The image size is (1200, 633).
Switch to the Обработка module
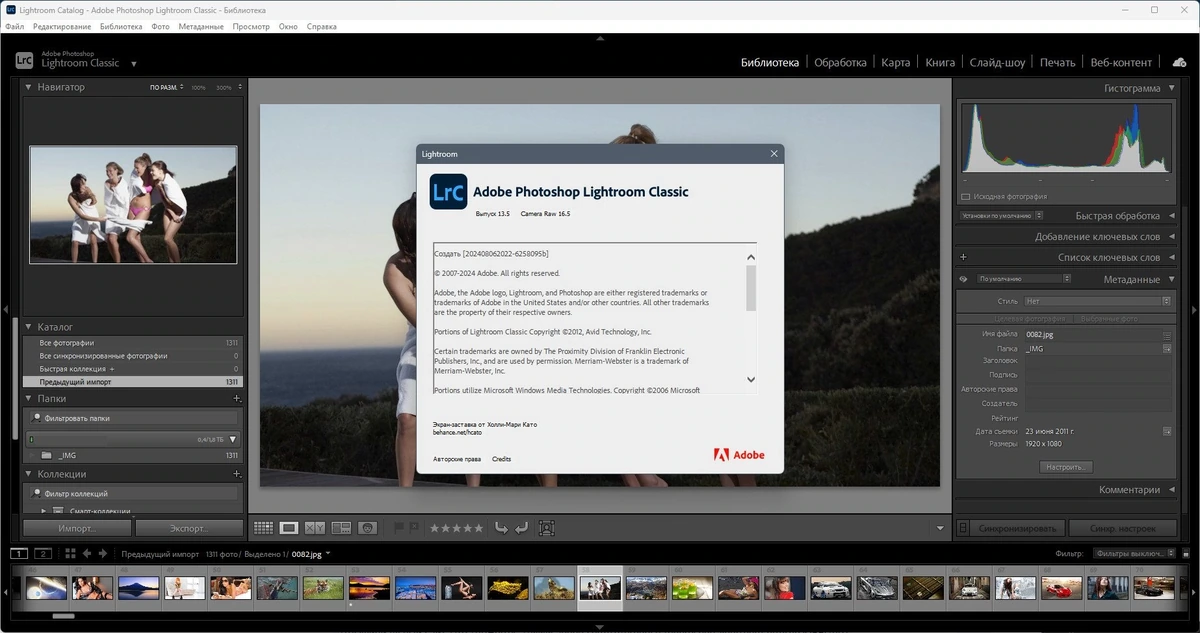tap(840, 62)
